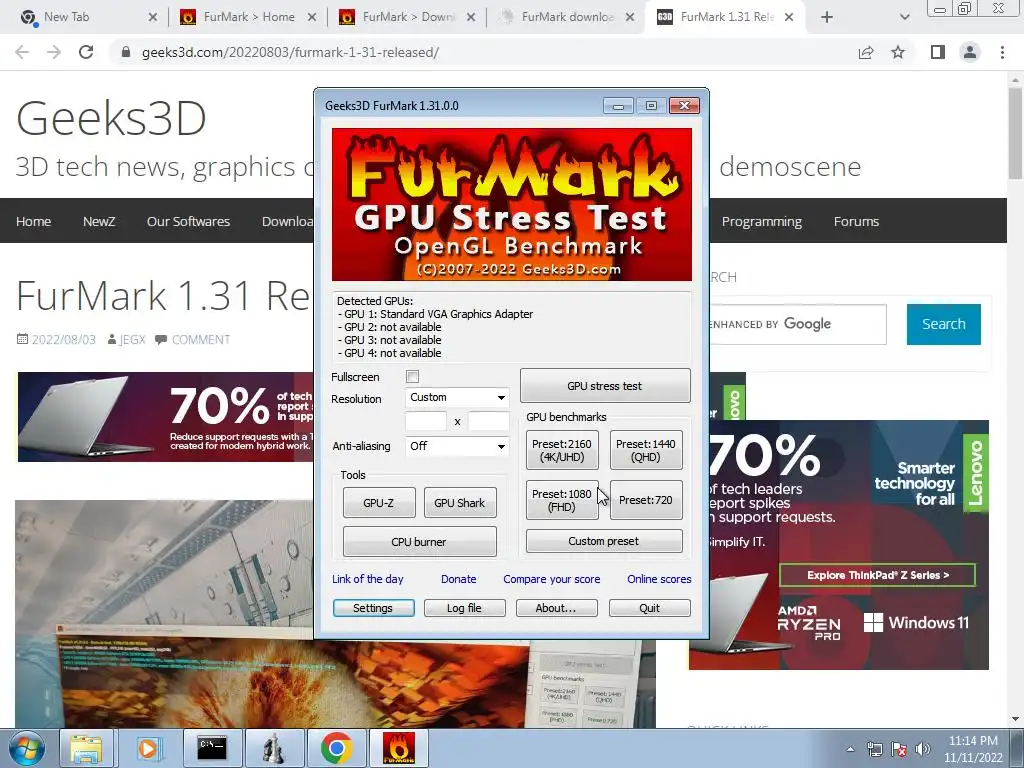The width and height of the screenshot is (1024, 768).
Task: Run Preset:1440 (QHD) benchmark
Action: click(646, 450)
